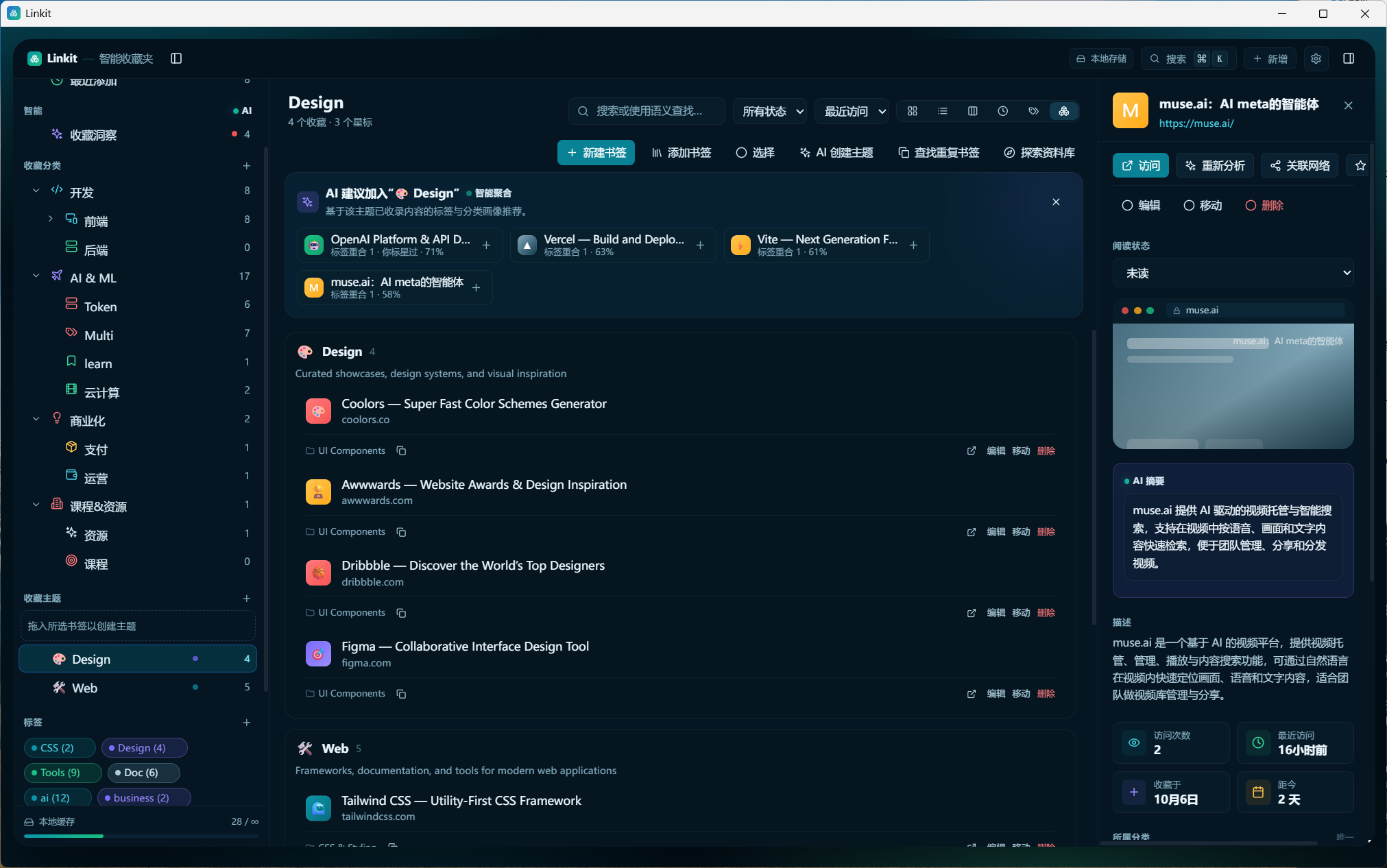Dismiss the AI suggestion banner
The width and height of the screenshot is (1387, 868).
pyautogui.click(x=1056, y=202)
